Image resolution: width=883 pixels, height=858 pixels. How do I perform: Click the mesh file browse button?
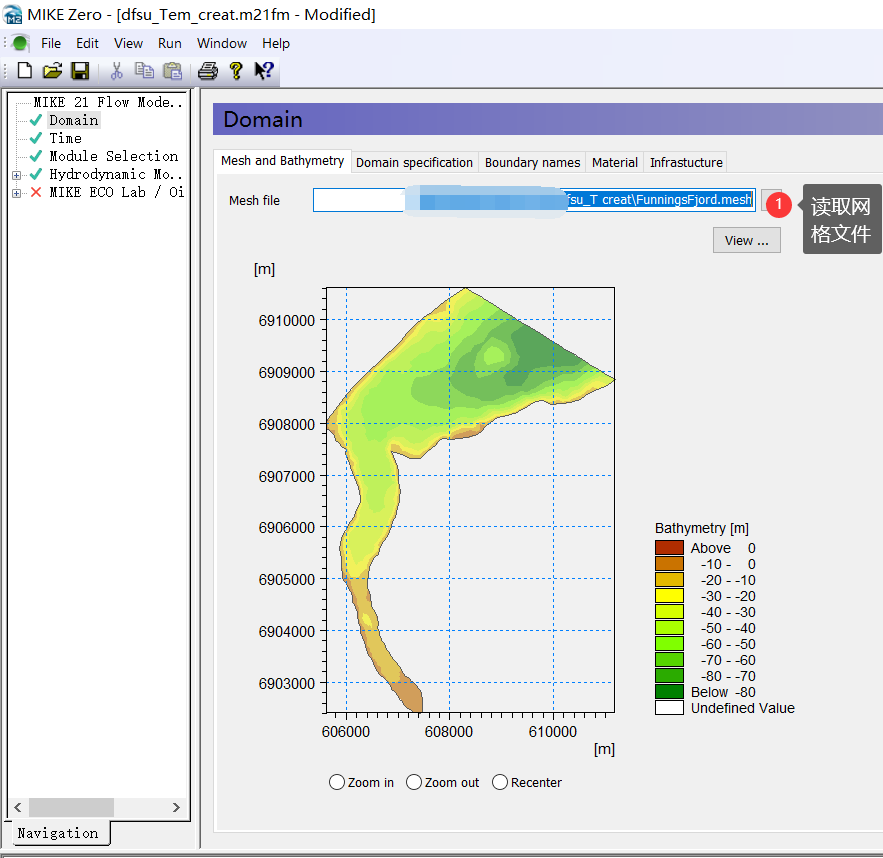pos(770,200)
